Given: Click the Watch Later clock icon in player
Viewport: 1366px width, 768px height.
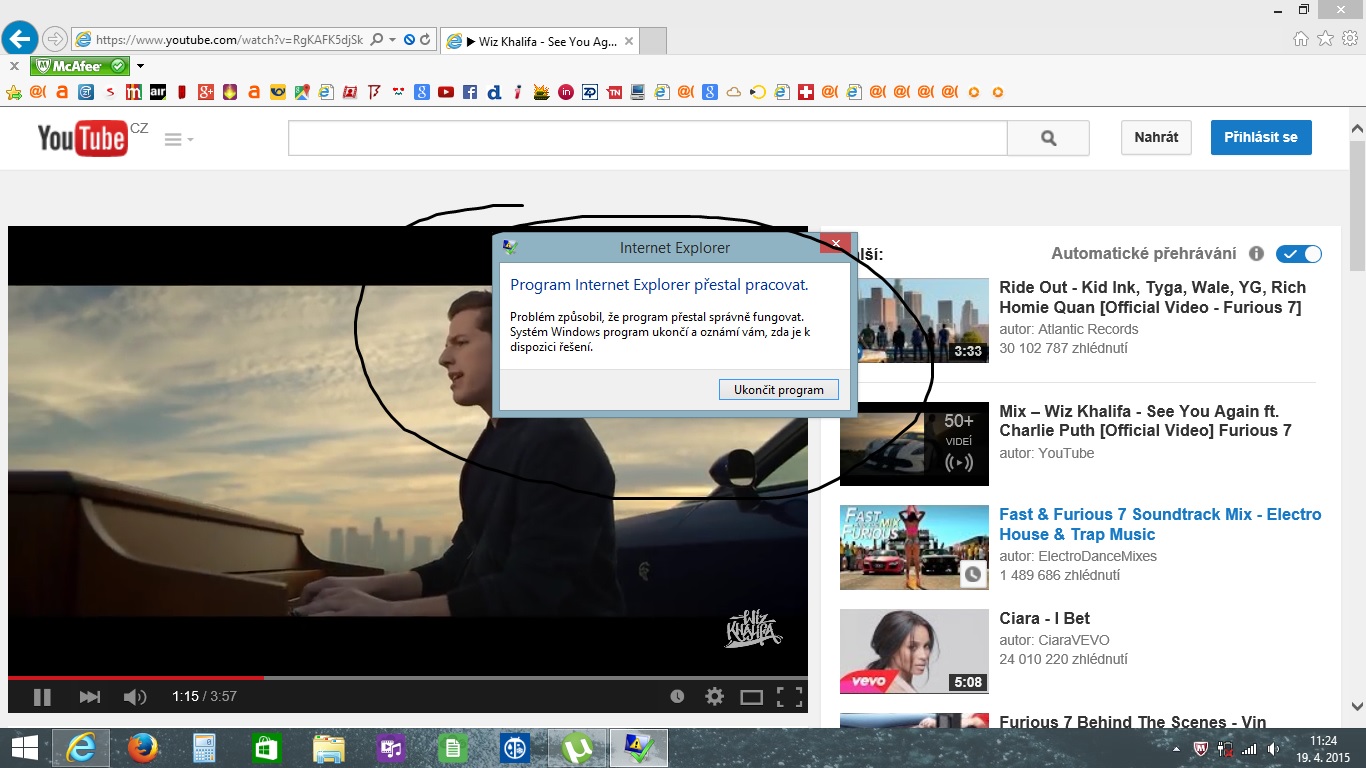Looking at the screenshot, I should coord(677,697).
